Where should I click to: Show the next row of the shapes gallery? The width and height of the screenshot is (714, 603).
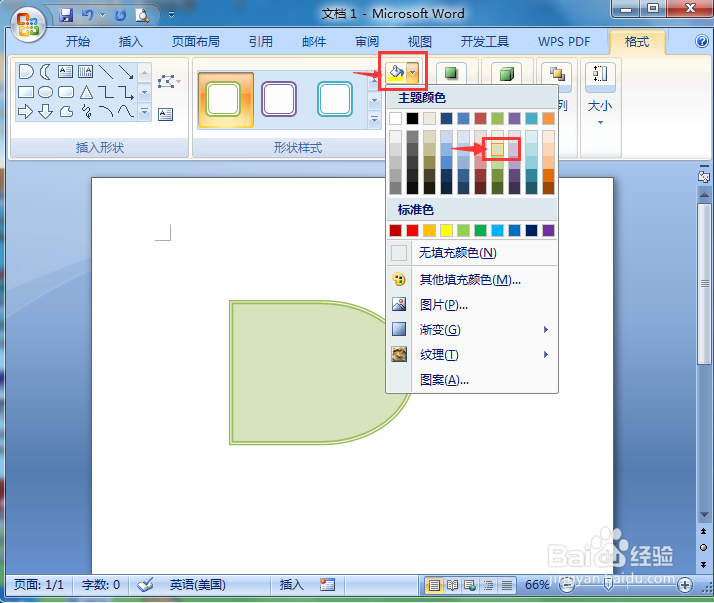(x=144, y=92)
